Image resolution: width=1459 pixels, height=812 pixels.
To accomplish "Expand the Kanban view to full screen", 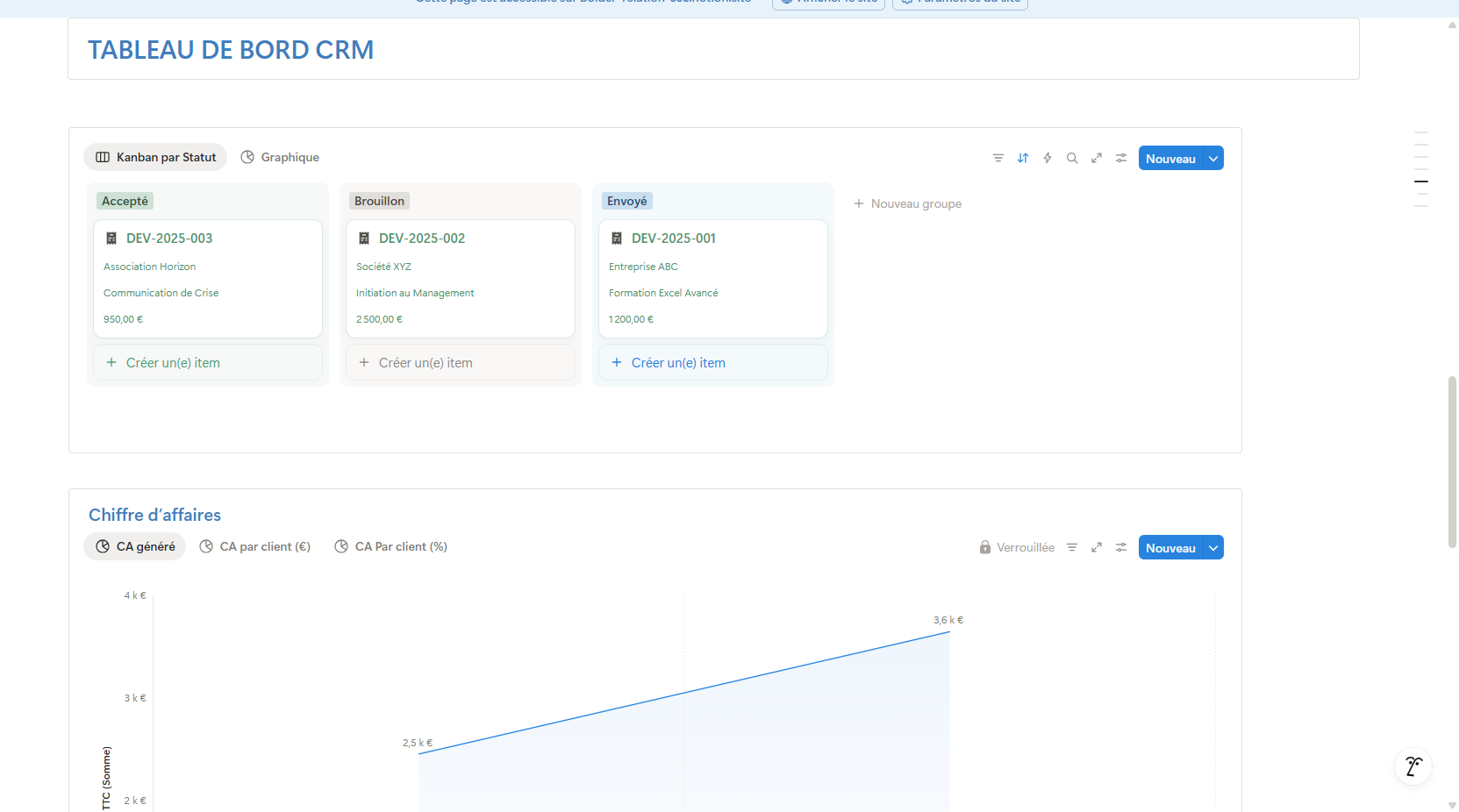I will [1096, 158].
